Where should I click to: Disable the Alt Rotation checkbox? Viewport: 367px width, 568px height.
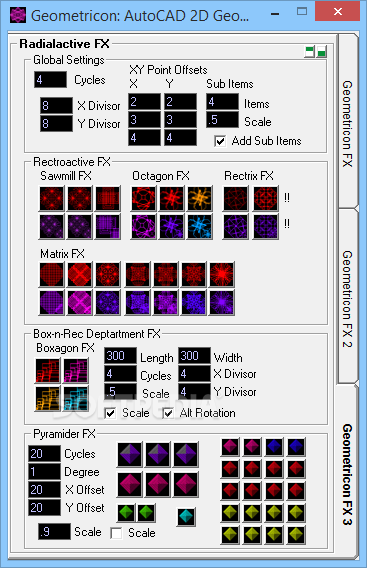click(168, 413)
